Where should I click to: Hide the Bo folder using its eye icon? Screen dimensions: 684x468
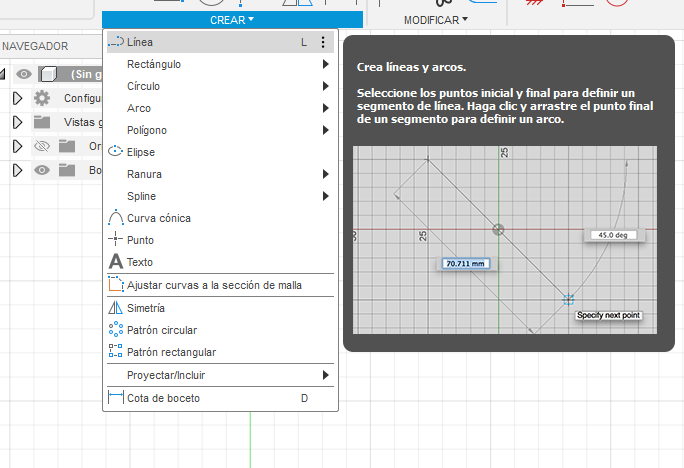point(42,170)
